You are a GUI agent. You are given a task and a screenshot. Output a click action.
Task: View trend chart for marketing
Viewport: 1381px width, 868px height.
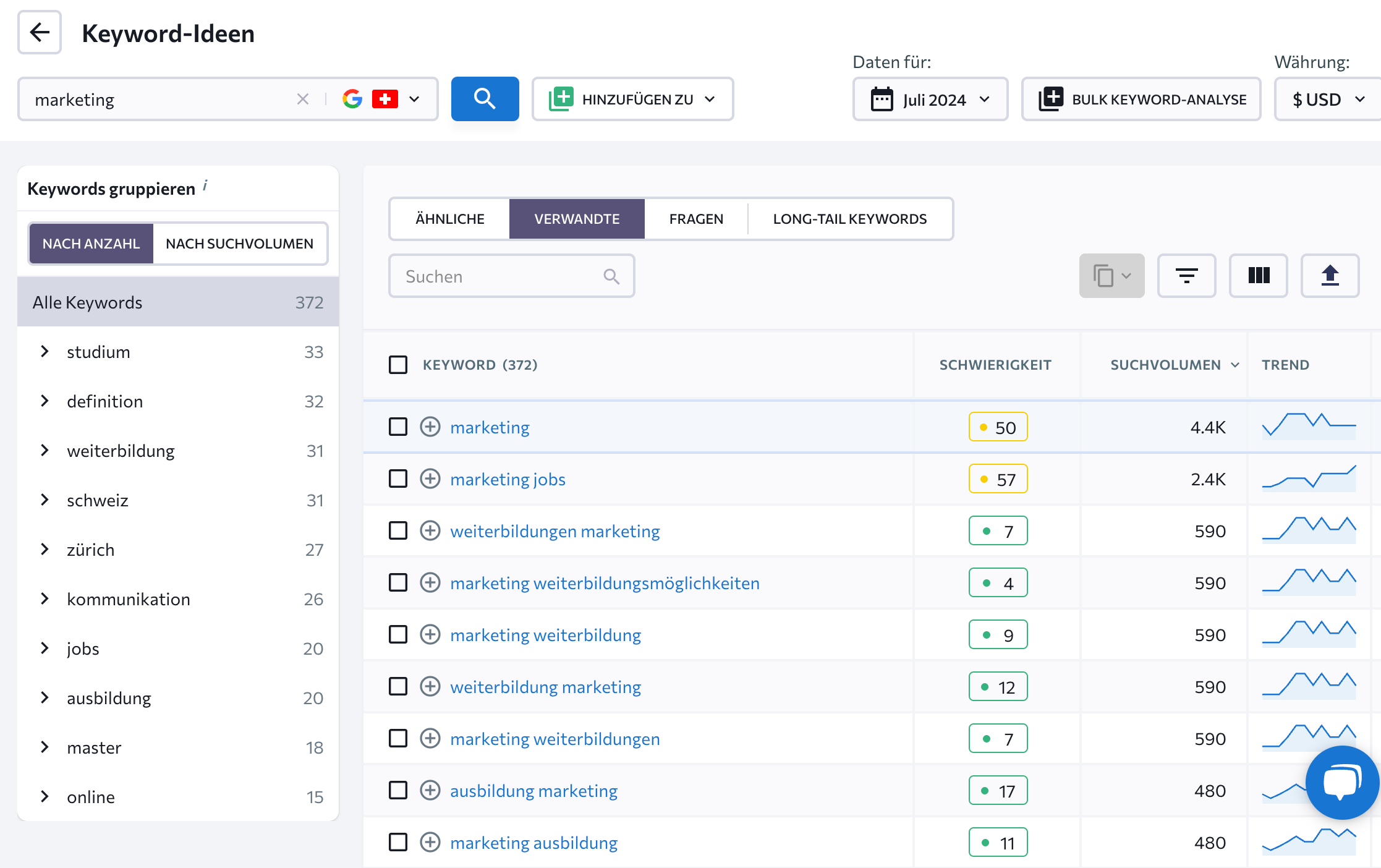point(1309,426)
